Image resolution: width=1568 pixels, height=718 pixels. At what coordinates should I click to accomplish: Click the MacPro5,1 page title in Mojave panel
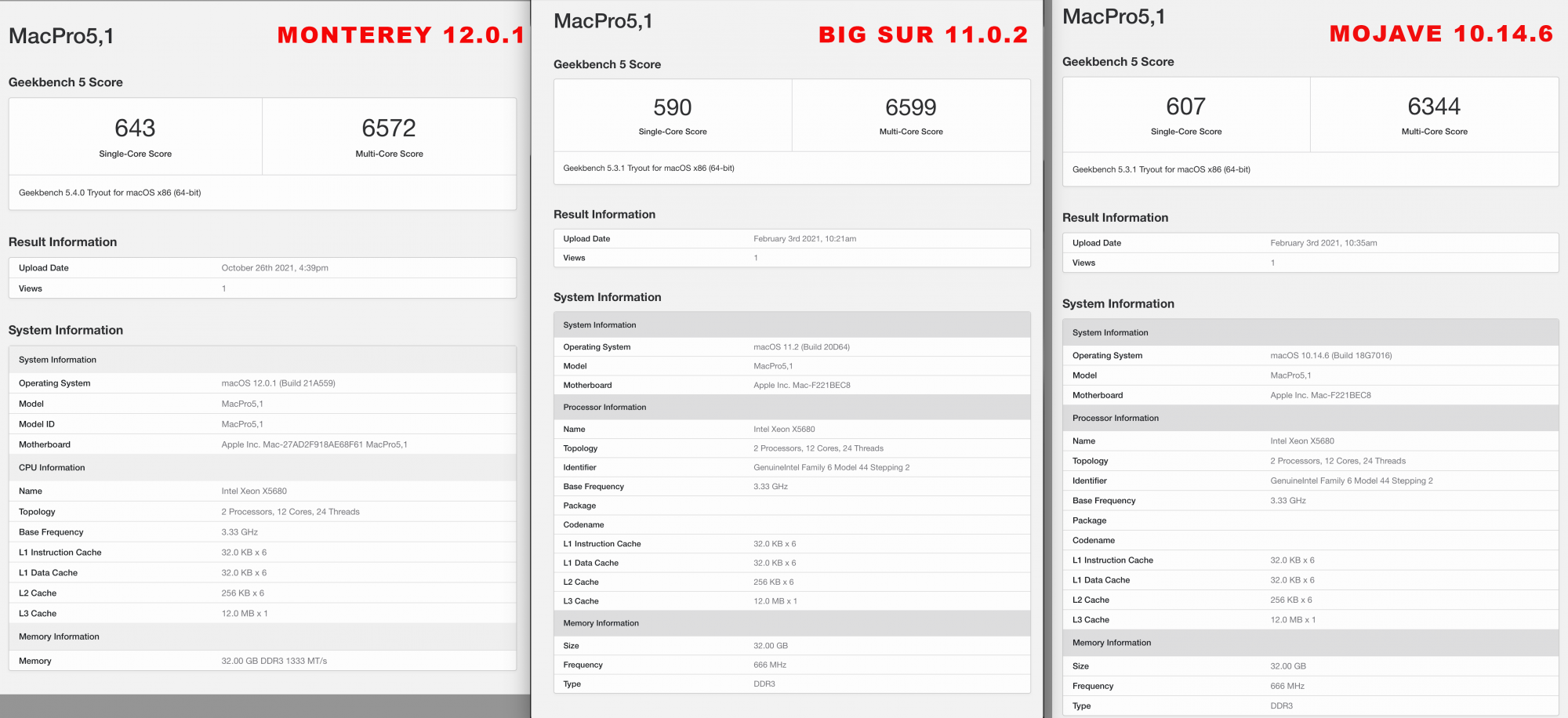pos(1114,16)
